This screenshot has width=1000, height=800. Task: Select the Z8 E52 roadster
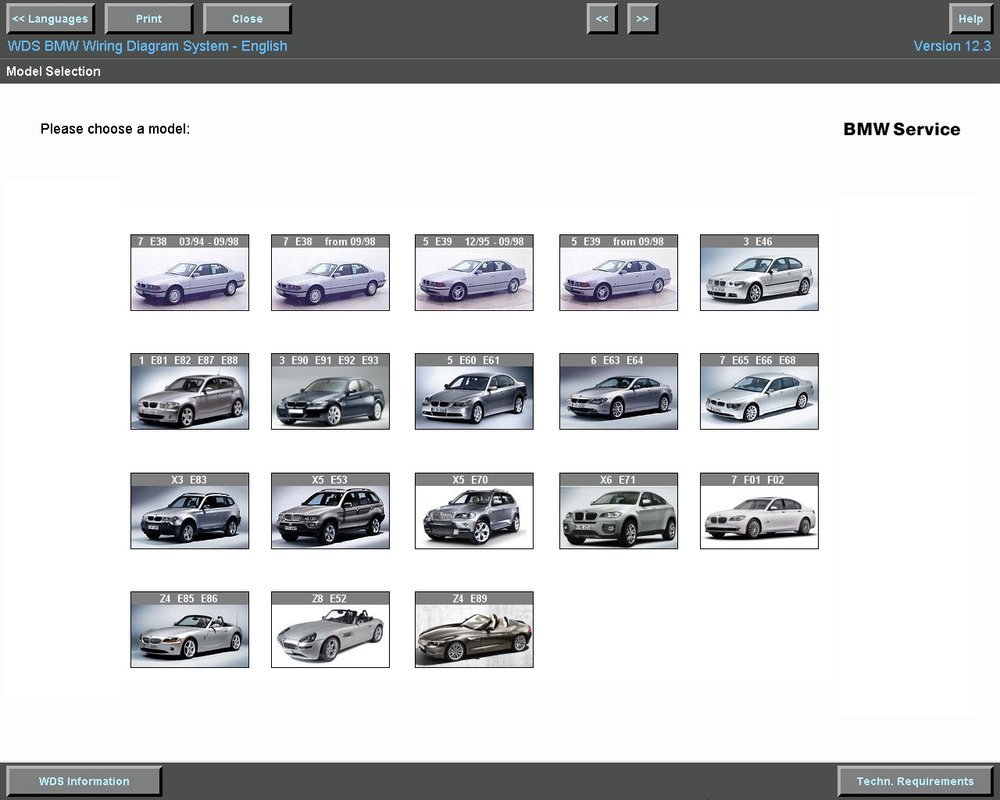tap(330, 630)
